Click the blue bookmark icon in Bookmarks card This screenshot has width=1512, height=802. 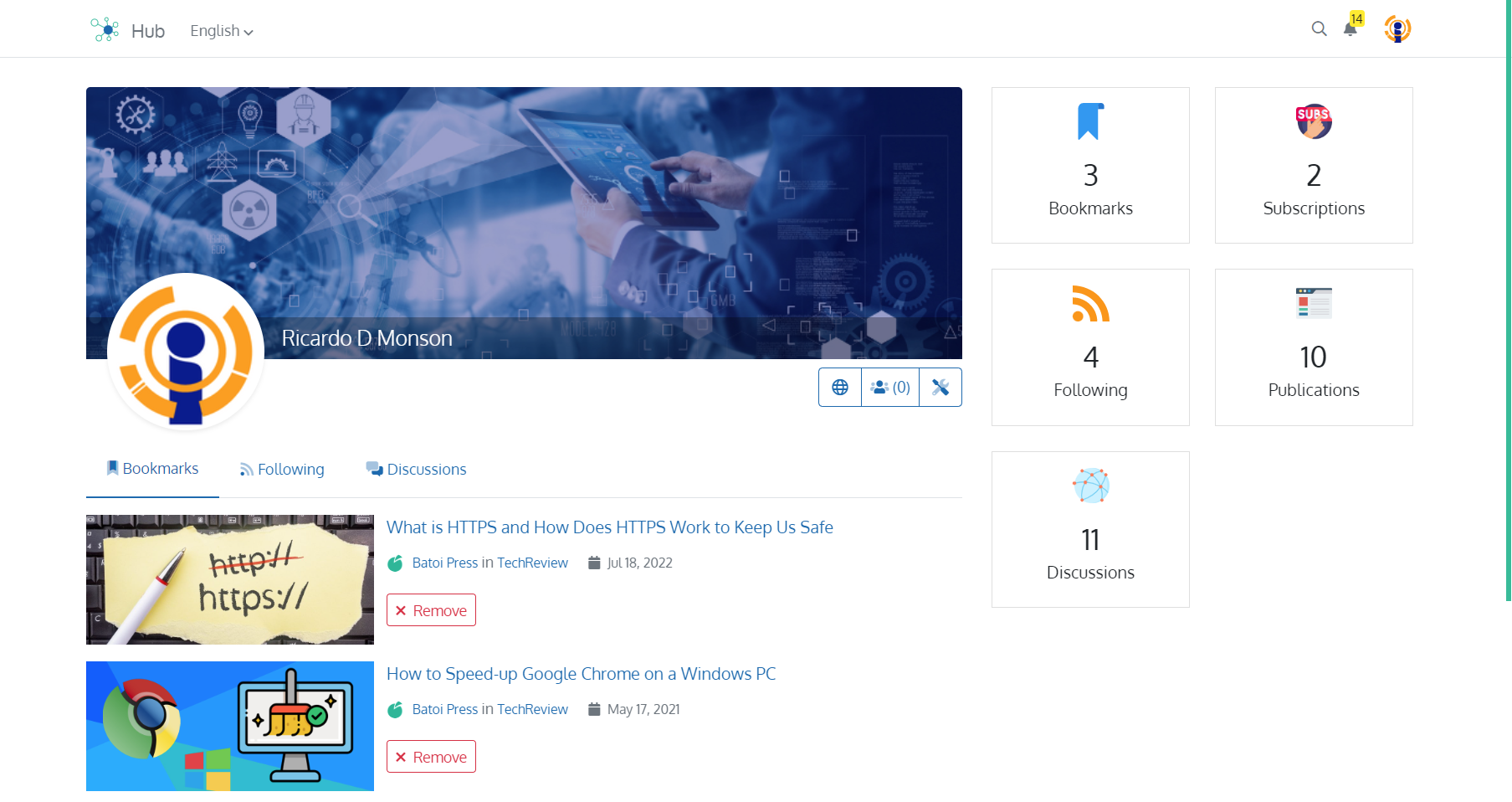1090,121
